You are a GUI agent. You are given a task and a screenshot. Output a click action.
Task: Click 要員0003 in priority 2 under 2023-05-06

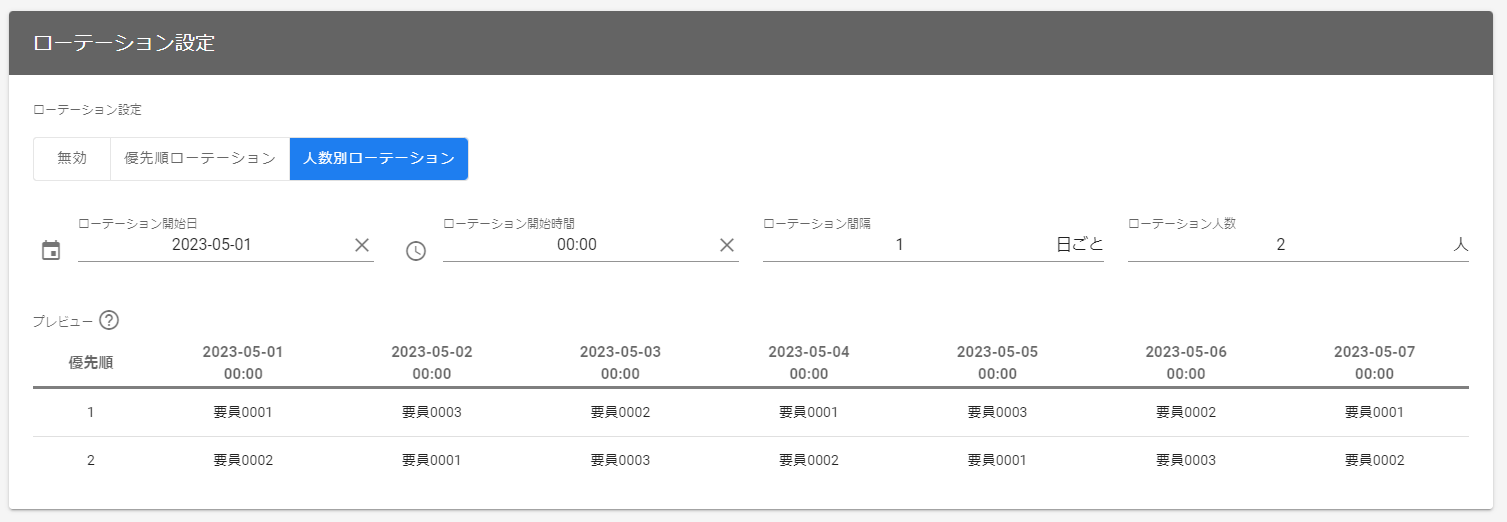1186,461
